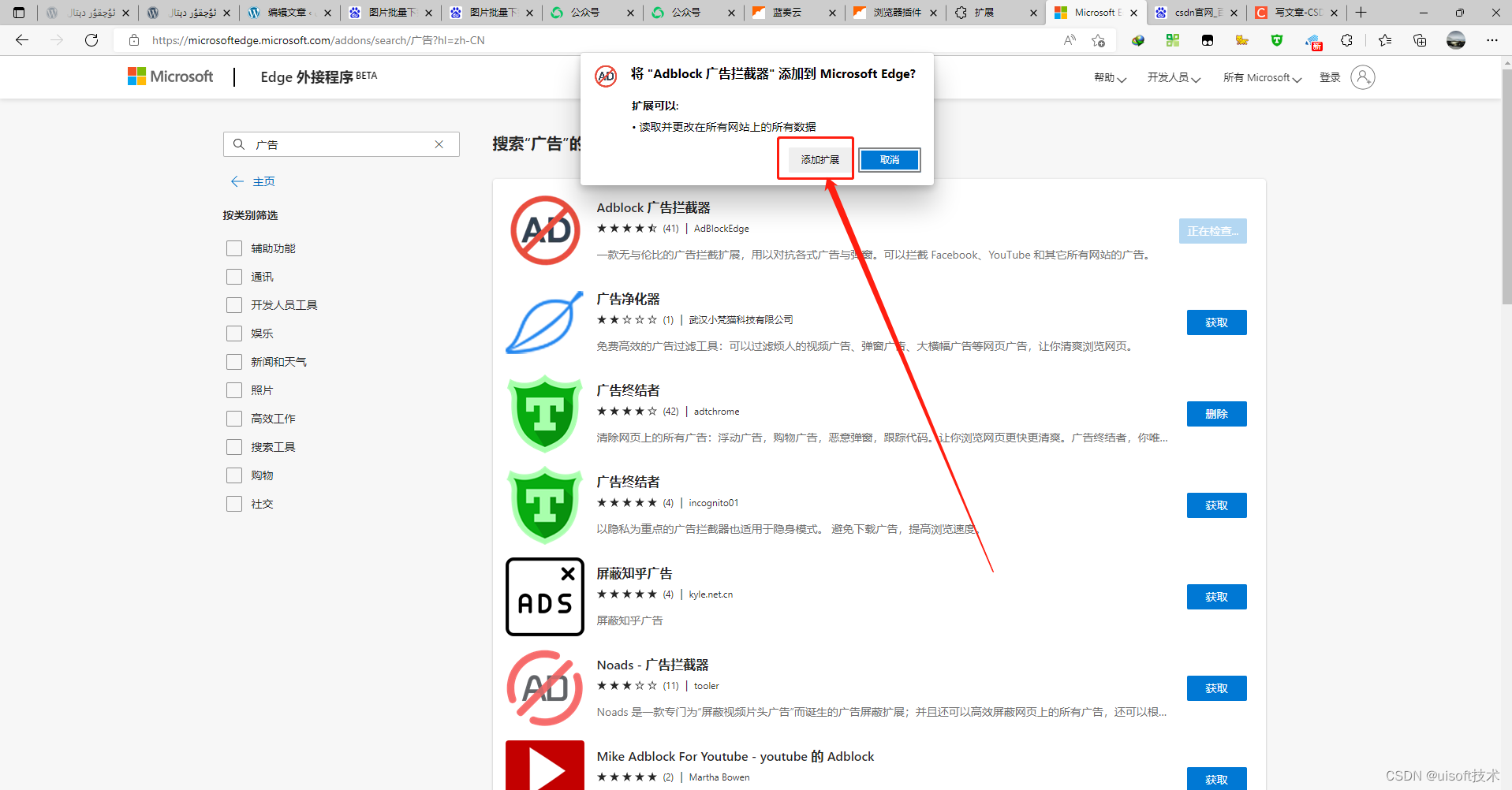Check the 购物 category filter
This screenshot has height=790, width=1512.
point(234,475)
